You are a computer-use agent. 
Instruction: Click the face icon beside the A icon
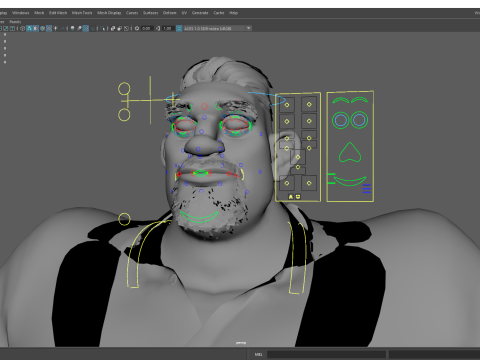tap(298, 197)
